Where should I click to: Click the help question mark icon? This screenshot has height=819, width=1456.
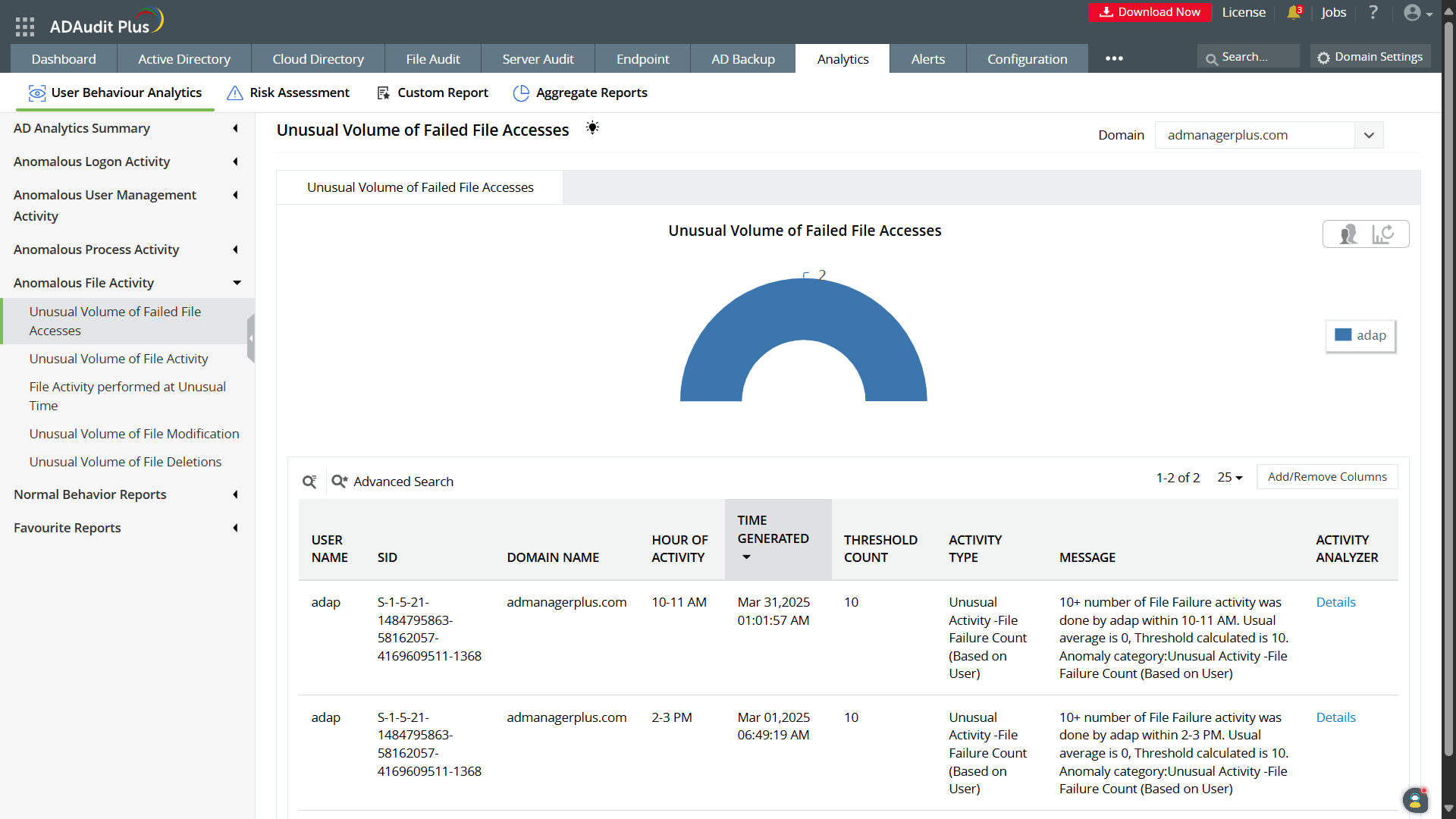click(1373, 12)
